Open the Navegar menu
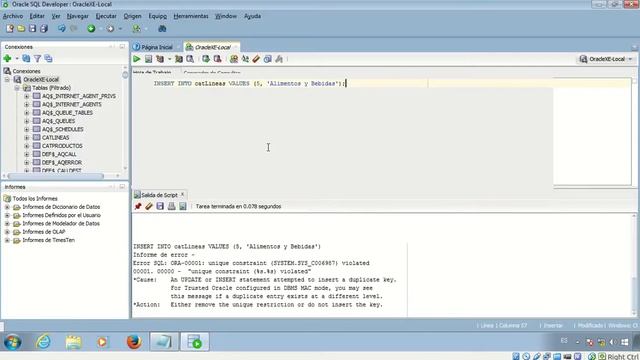640x360 pixels. point(78,16)
